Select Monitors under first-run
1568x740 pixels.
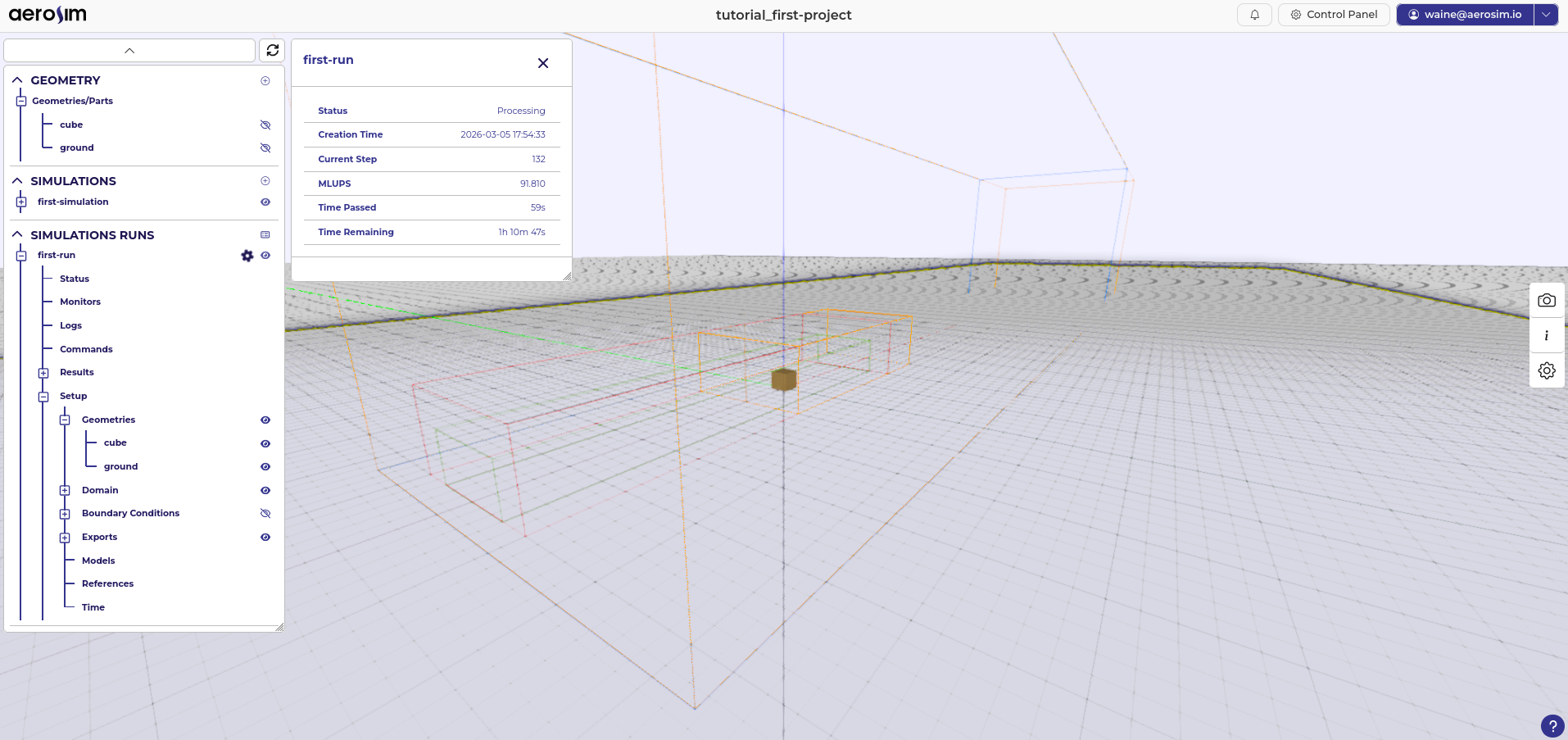pyautogui.click(x=80, y=302)
